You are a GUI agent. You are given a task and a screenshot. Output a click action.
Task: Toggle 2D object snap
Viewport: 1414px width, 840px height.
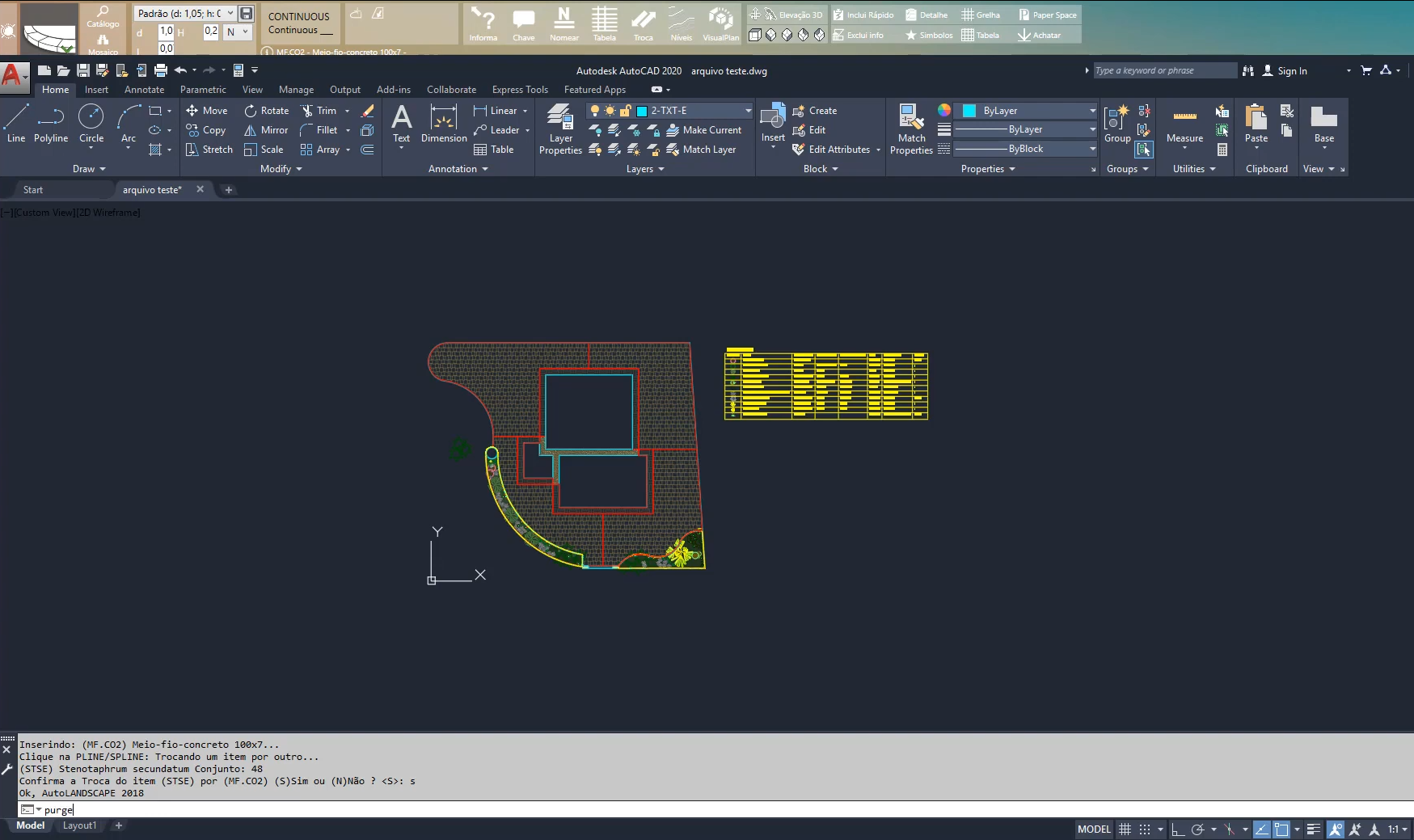pyautogui.click(x=1281, y=829)
